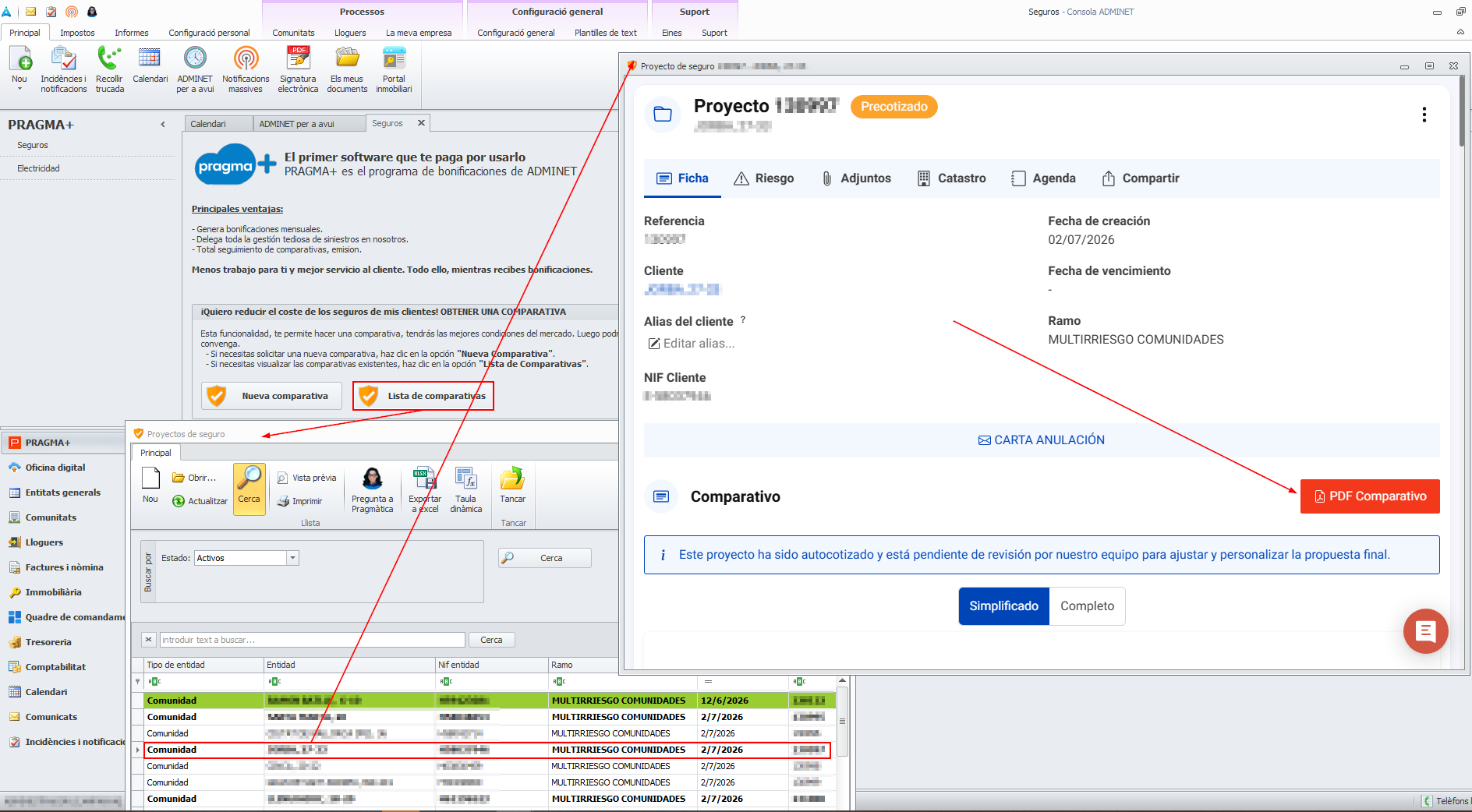The image size is (1472, 812).
Task: Open filter operator for Tipo de entidad
Action: click(154, 681)
